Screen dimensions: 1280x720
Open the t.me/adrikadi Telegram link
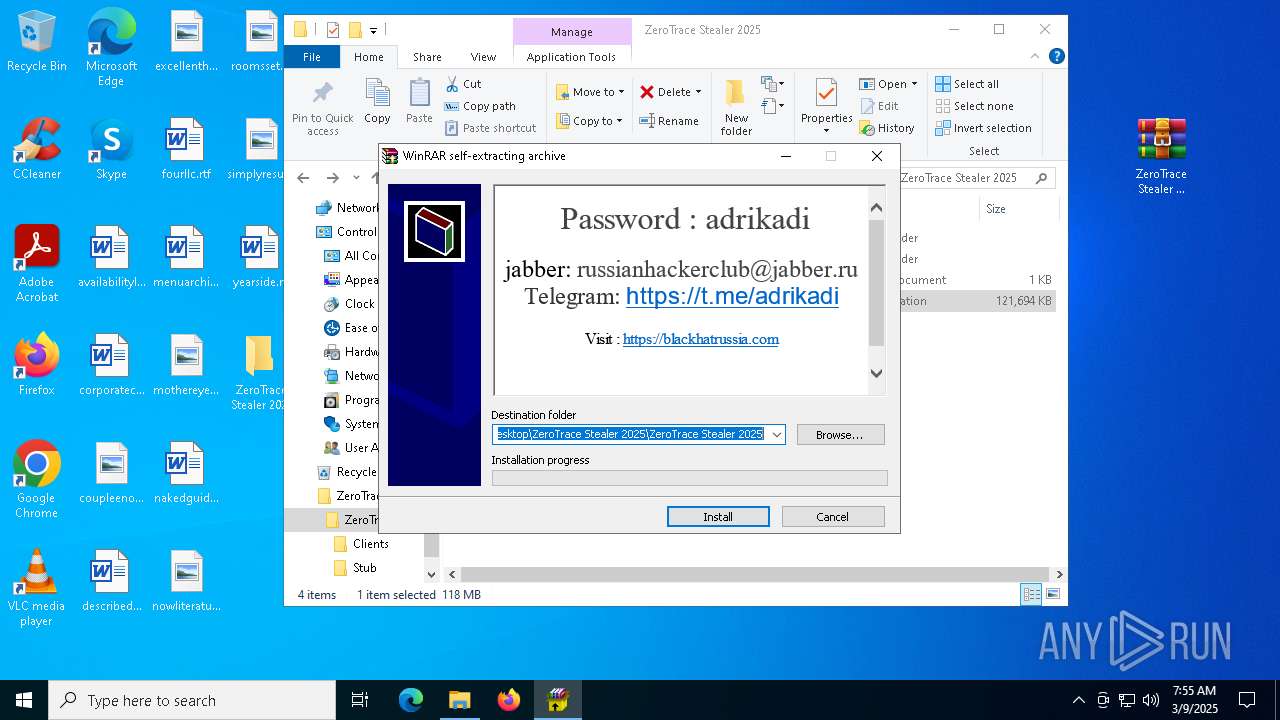coord(732,297)
